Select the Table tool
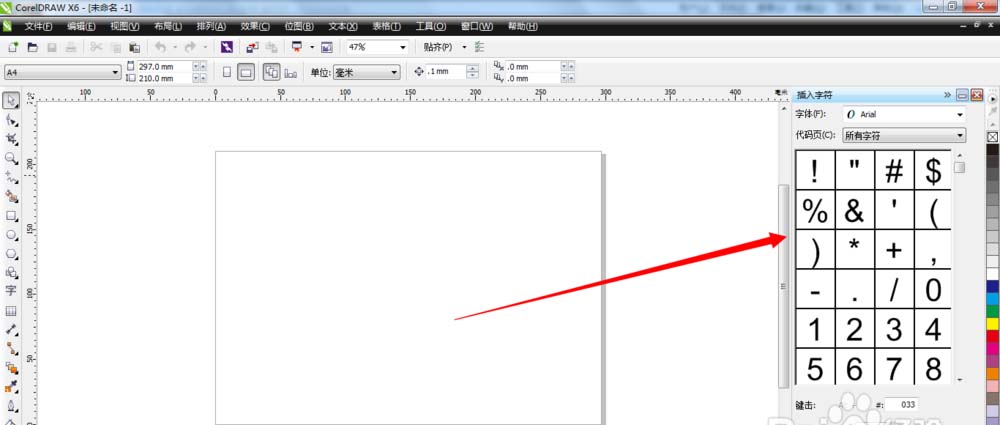Image resolution: width=1000 pixels, height=425 pixels. click(11, 311)
